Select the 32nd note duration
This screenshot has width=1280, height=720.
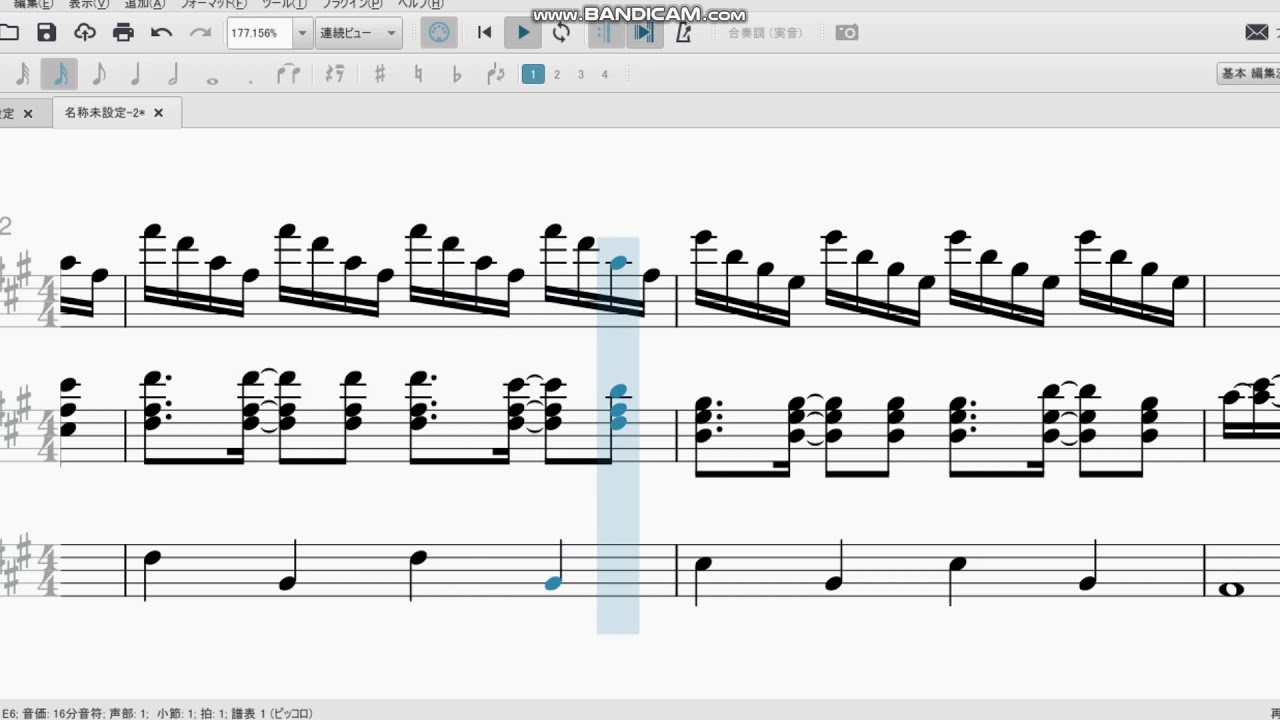22,74
